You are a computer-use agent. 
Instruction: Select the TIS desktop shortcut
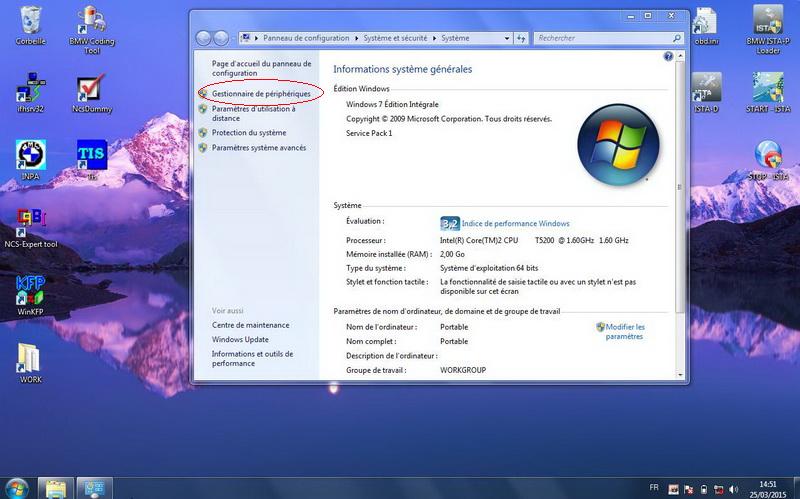(x=92, y=160)
